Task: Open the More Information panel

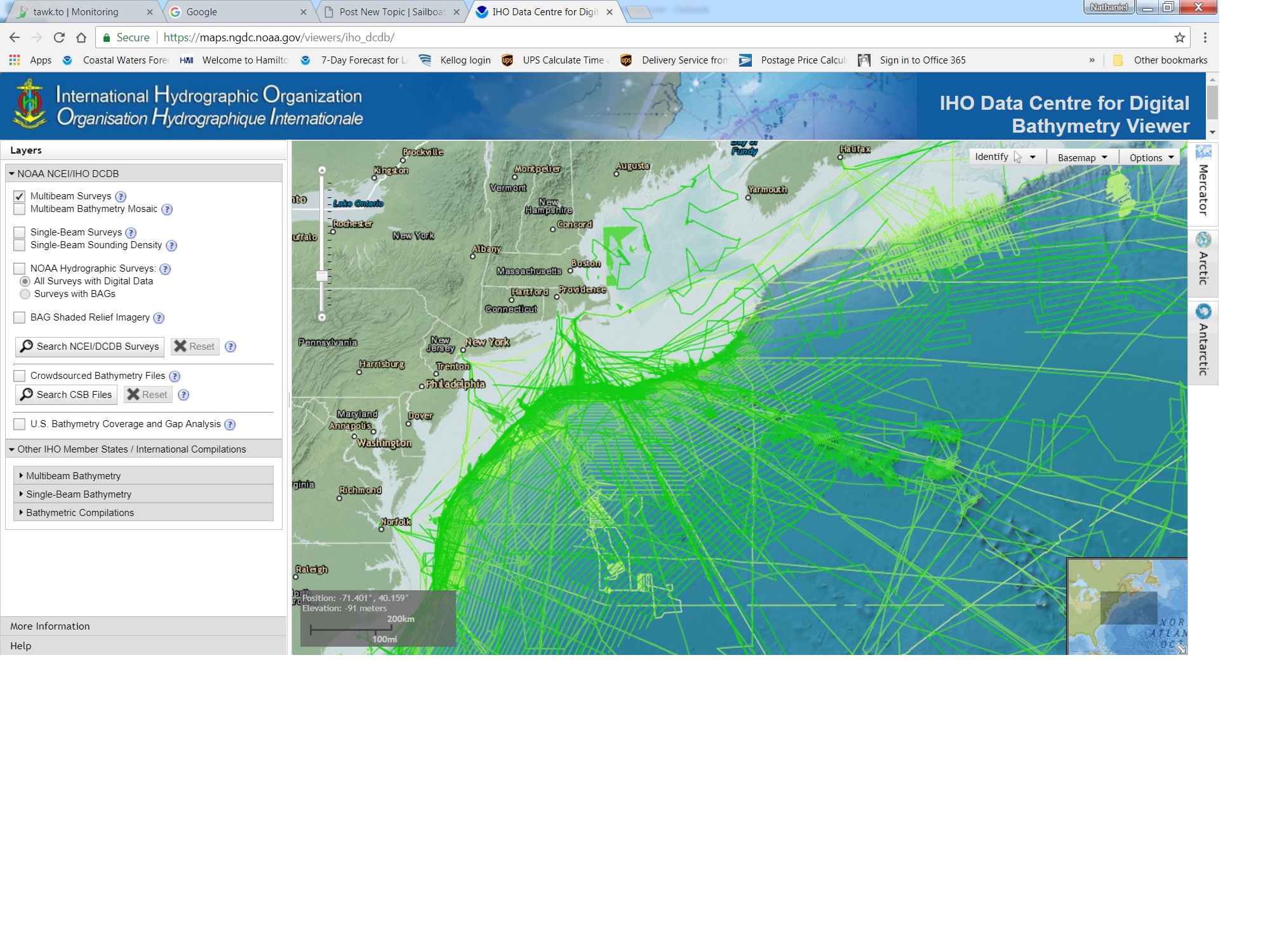Action: 144,626
